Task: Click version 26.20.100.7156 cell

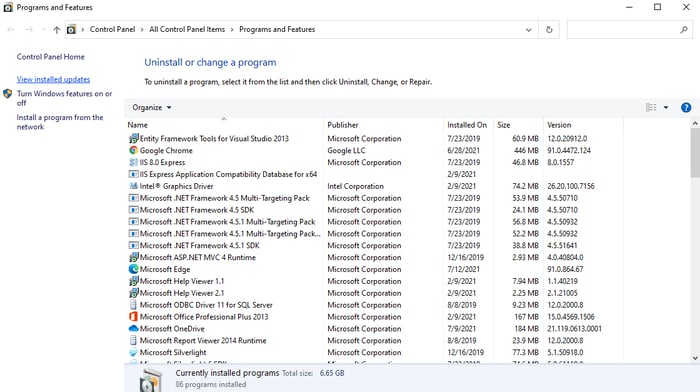Action: 571,186
